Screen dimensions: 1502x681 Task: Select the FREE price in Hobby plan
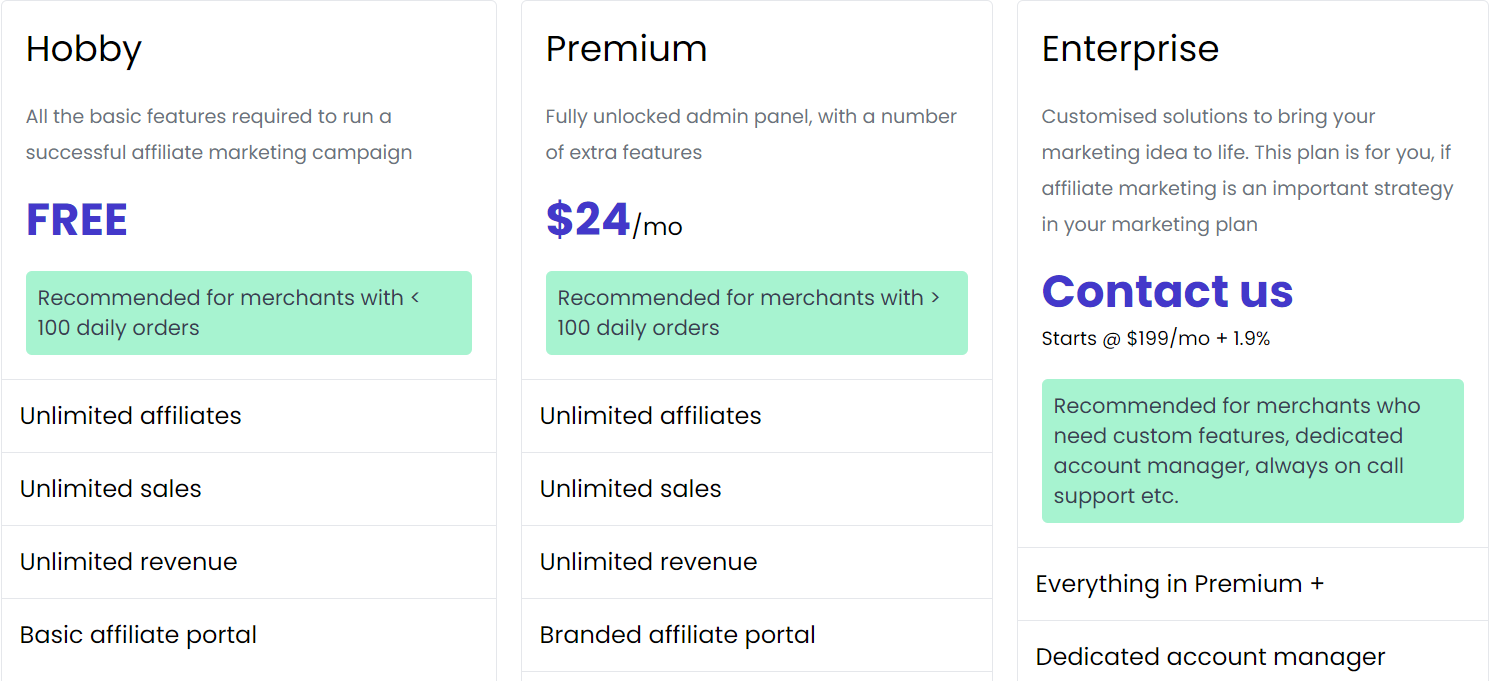[77, 220]
